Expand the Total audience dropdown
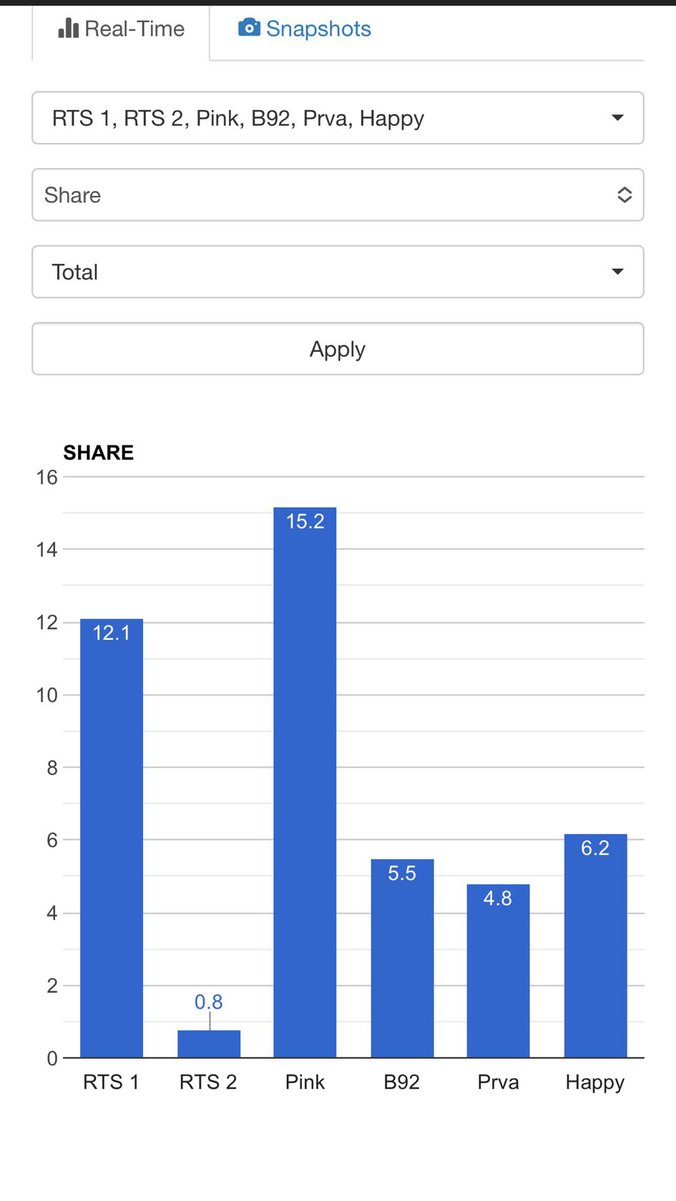Screen dimensions: 676x1201 point(337,272)
